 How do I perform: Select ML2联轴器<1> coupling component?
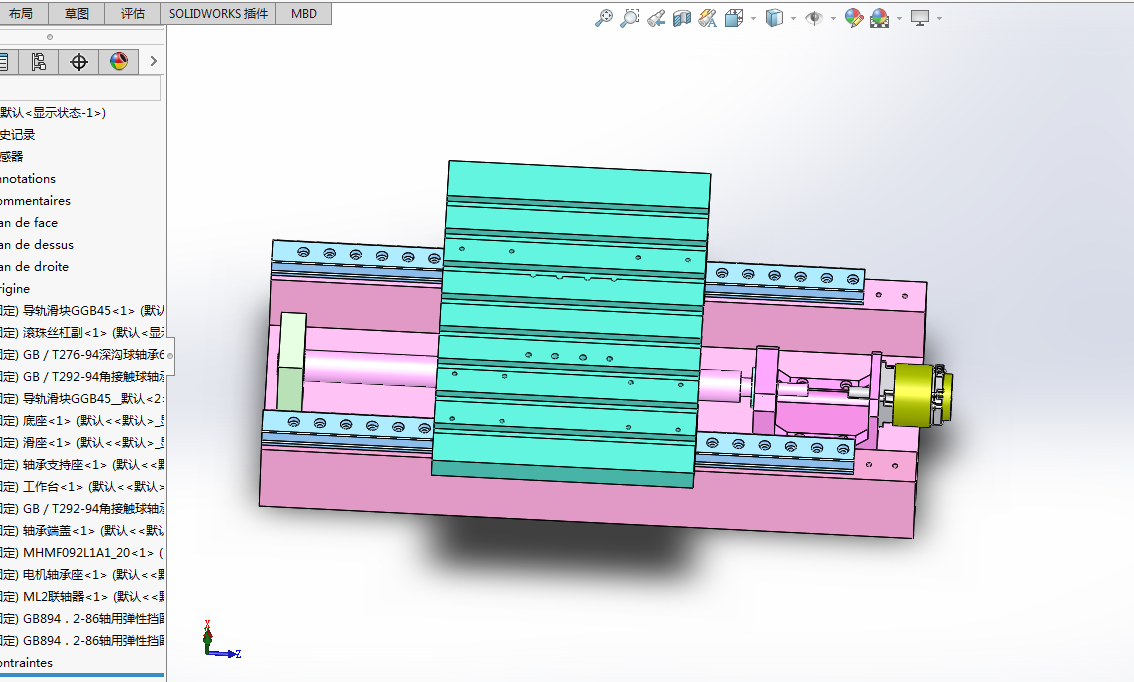coord(82,597)
